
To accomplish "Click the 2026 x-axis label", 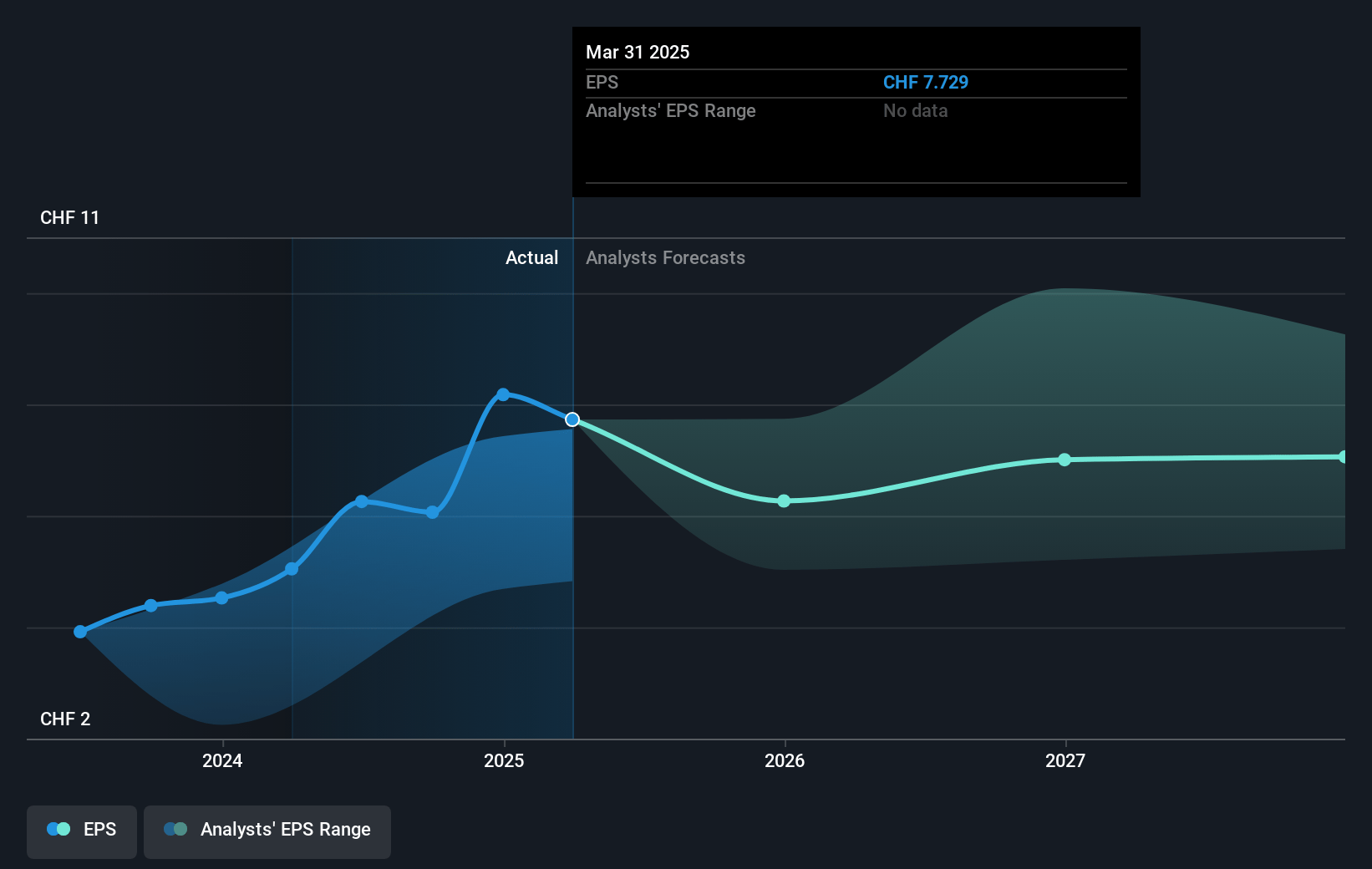I will 785,760.
